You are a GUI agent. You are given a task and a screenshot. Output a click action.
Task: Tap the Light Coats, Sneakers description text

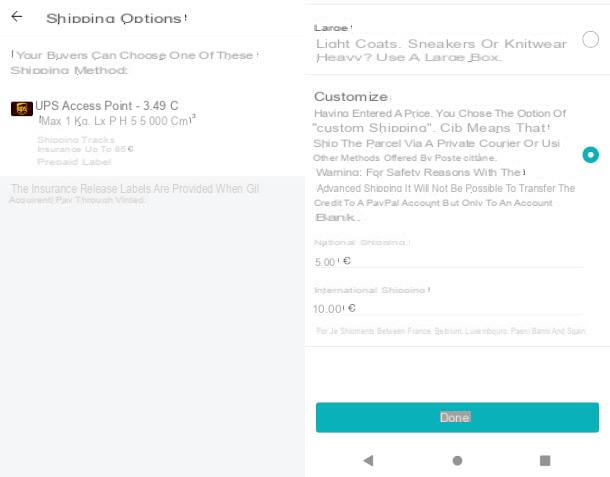[x=441, y=51]
